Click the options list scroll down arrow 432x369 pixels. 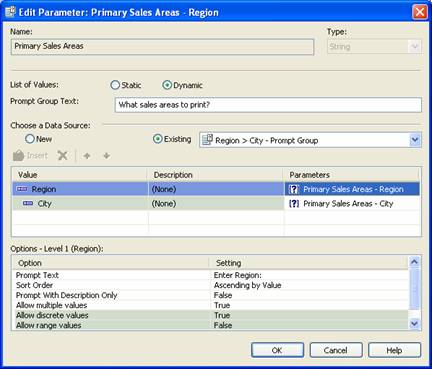point(414,323)
